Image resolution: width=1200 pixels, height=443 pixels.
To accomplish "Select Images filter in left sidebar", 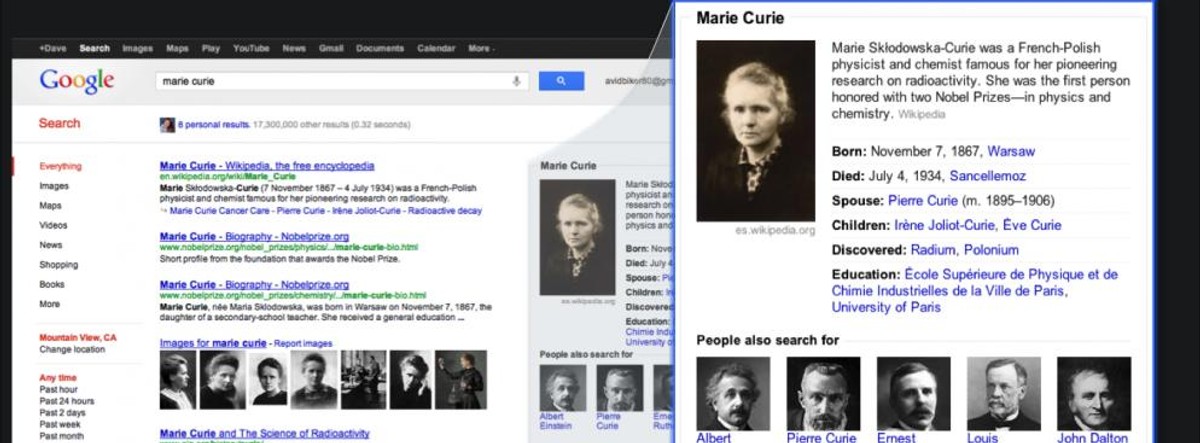I will tap(54, 186).
